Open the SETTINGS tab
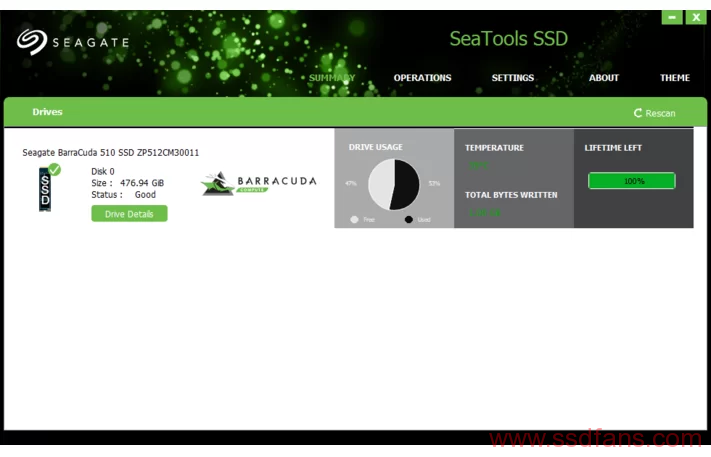 (512, 78)
